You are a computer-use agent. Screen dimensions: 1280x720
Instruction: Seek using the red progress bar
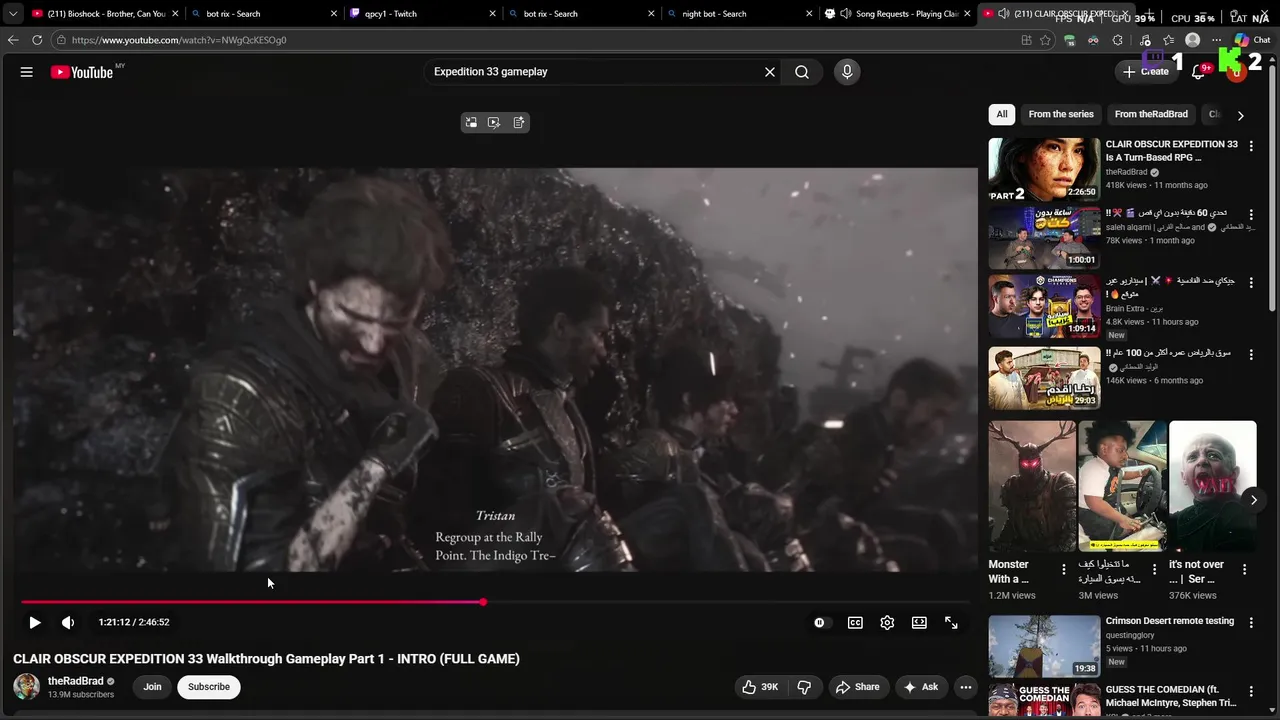pos(495,602)
